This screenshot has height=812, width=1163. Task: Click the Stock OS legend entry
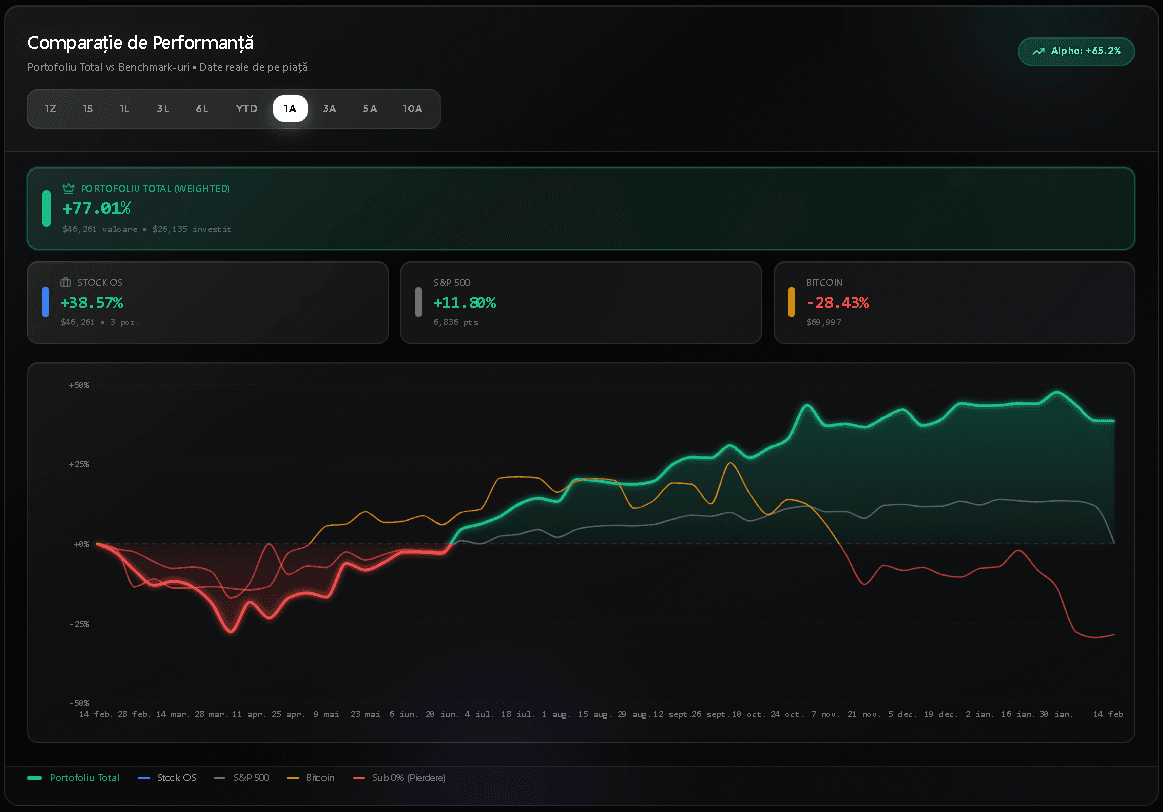176,777
